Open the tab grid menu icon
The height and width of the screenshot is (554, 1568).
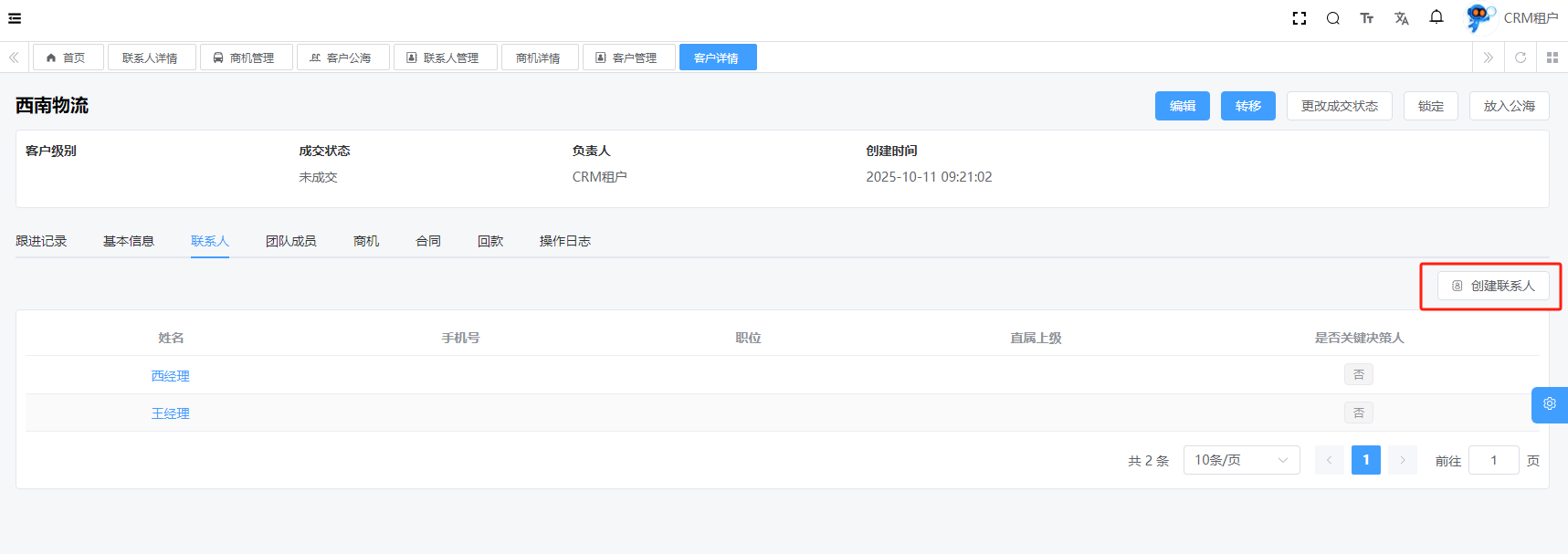coord(1552,57)
